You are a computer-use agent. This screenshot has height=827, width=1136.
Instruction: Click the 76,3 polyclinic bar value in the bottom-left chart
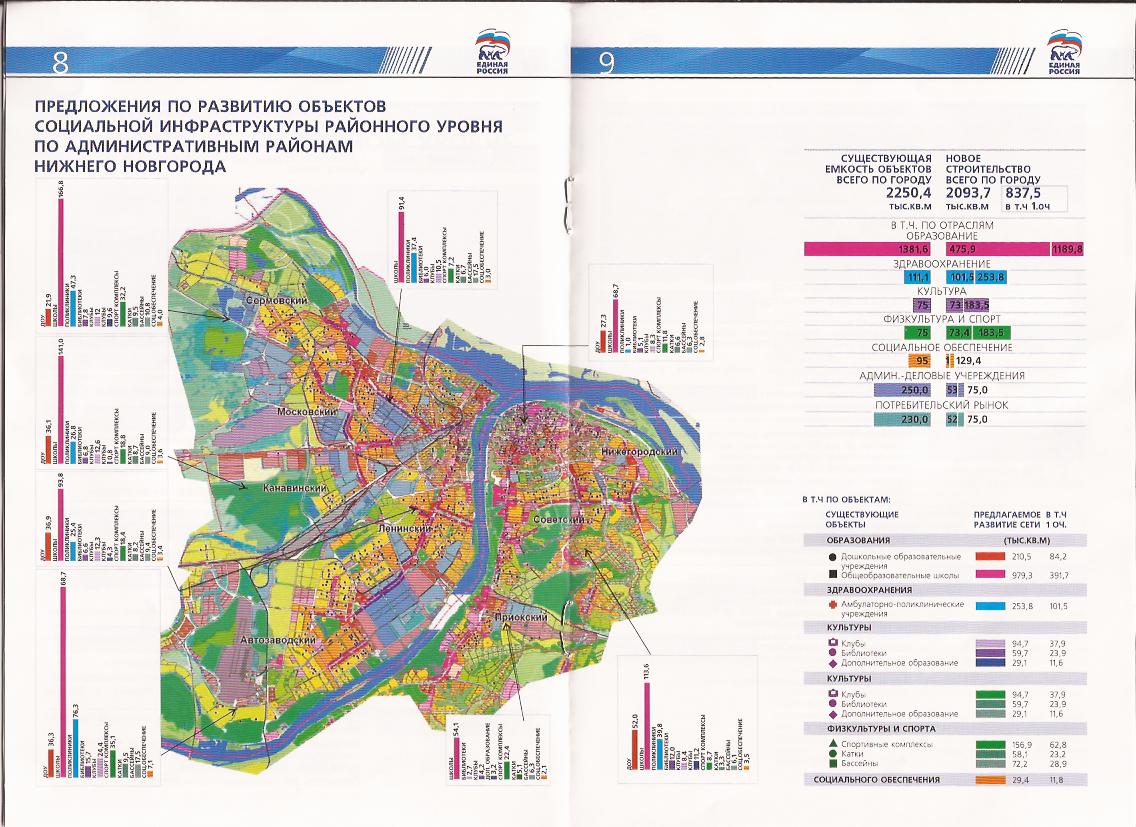click(75, 712)
